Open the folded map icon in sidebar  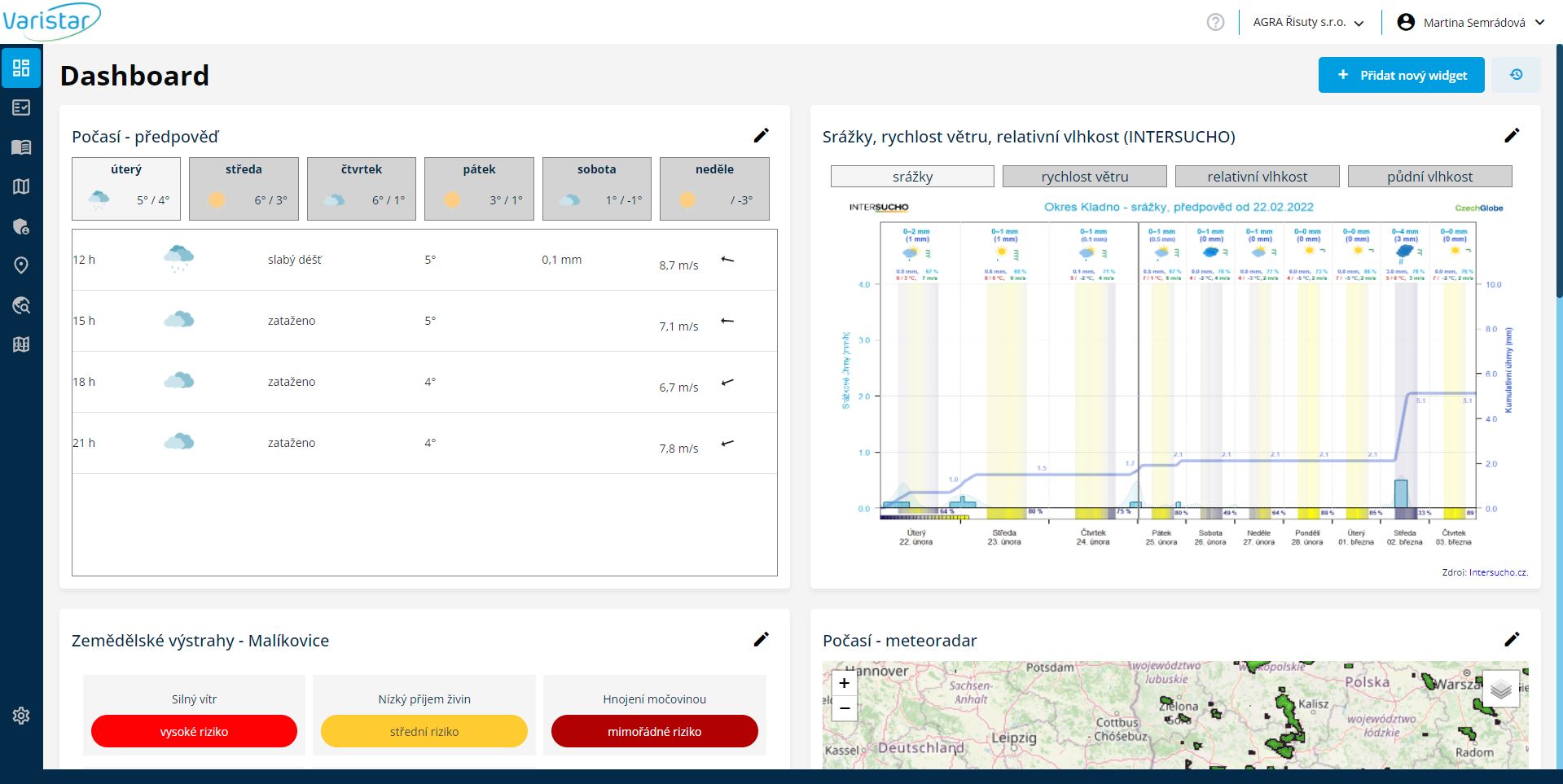(21, 186)
